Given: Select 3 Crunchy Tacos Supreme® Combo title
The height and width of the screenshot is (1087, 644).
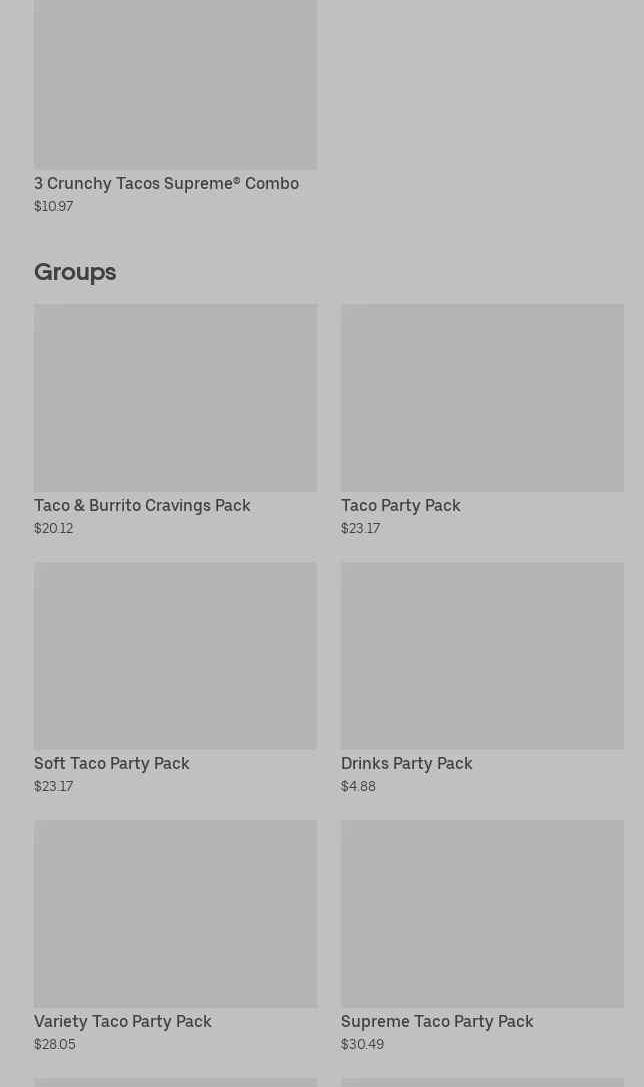Looking at the screenshot, I should pos(166,184).
